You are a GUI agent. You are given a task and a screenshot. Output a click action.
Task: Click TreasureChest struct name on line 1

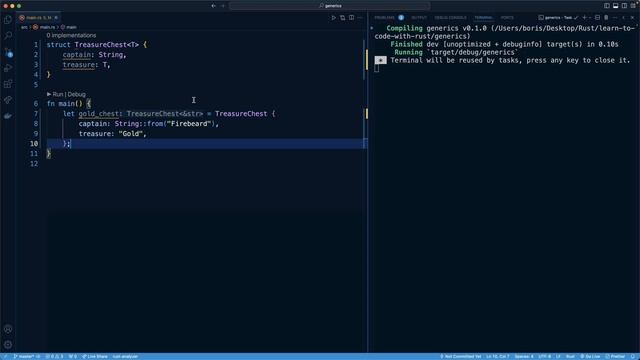coord(101,44)
